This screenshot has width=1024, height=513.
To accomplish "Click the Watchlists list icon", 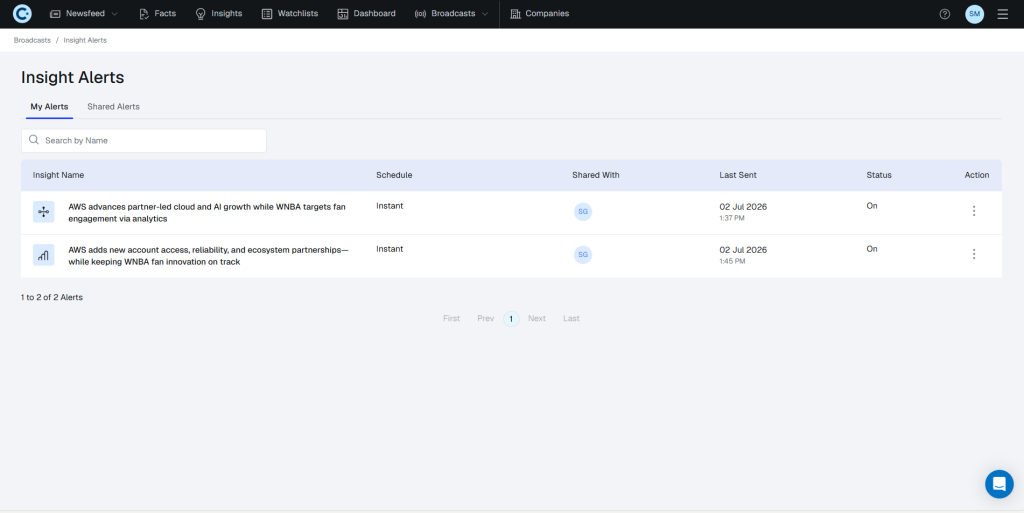I will pyautogui.click(x=266, y=14).
